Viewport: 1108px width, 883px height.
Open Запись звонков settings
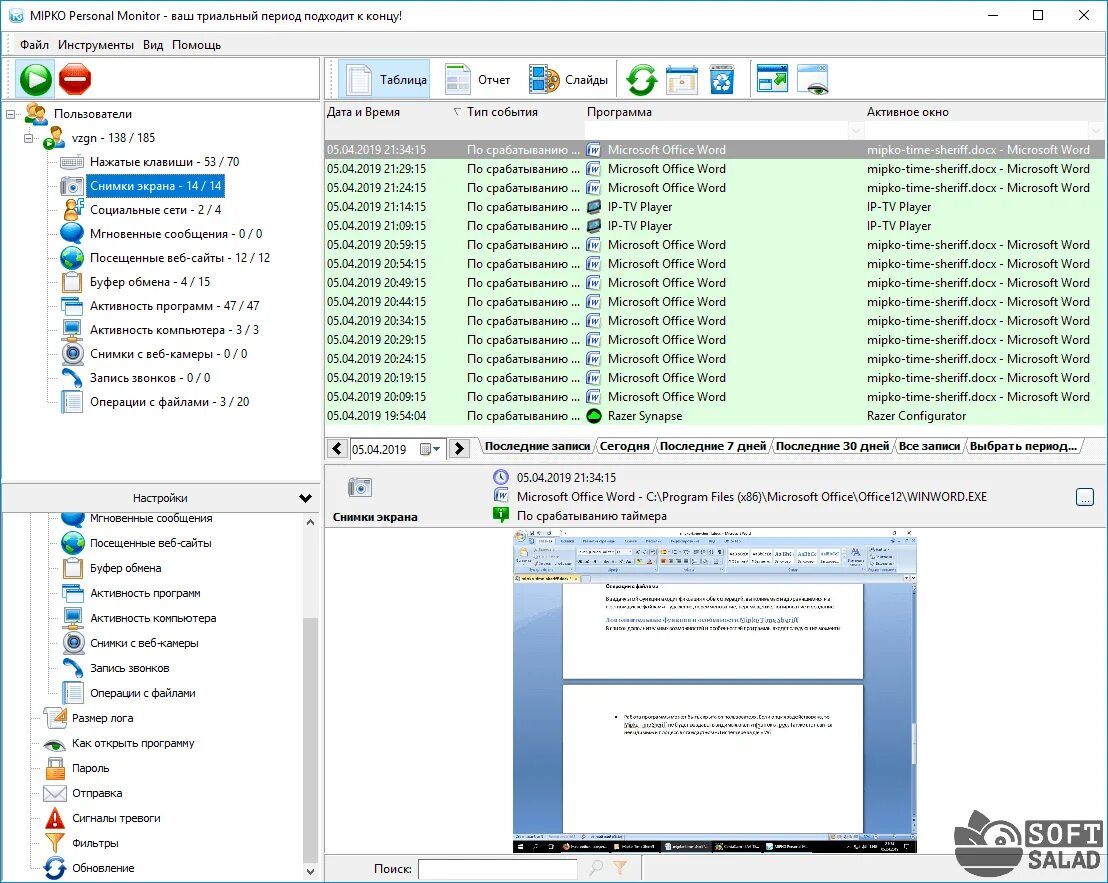pyautogui.click(x=129, y=668)
